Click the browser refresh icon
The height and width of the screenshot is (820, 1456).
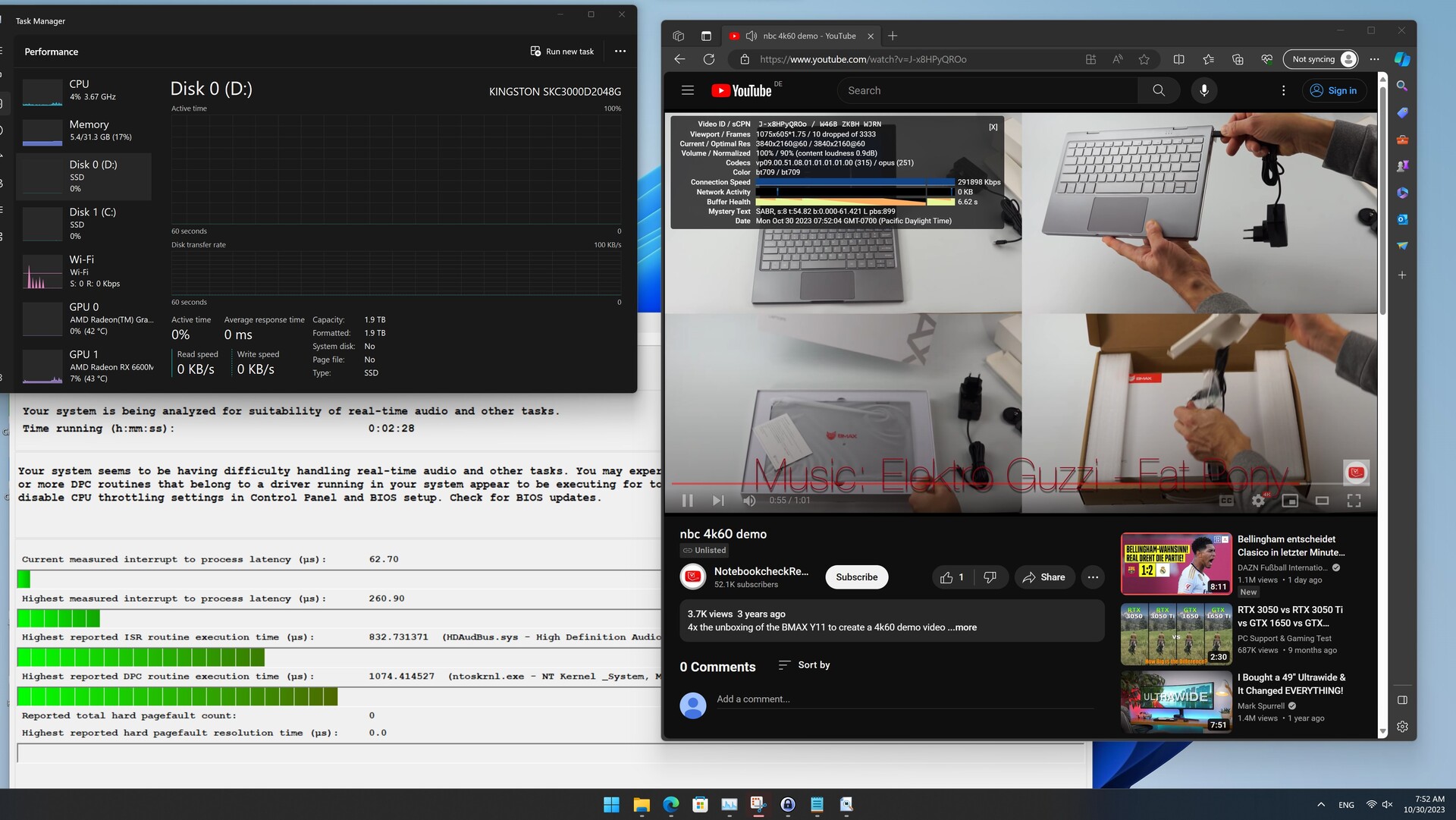(708, 59)
